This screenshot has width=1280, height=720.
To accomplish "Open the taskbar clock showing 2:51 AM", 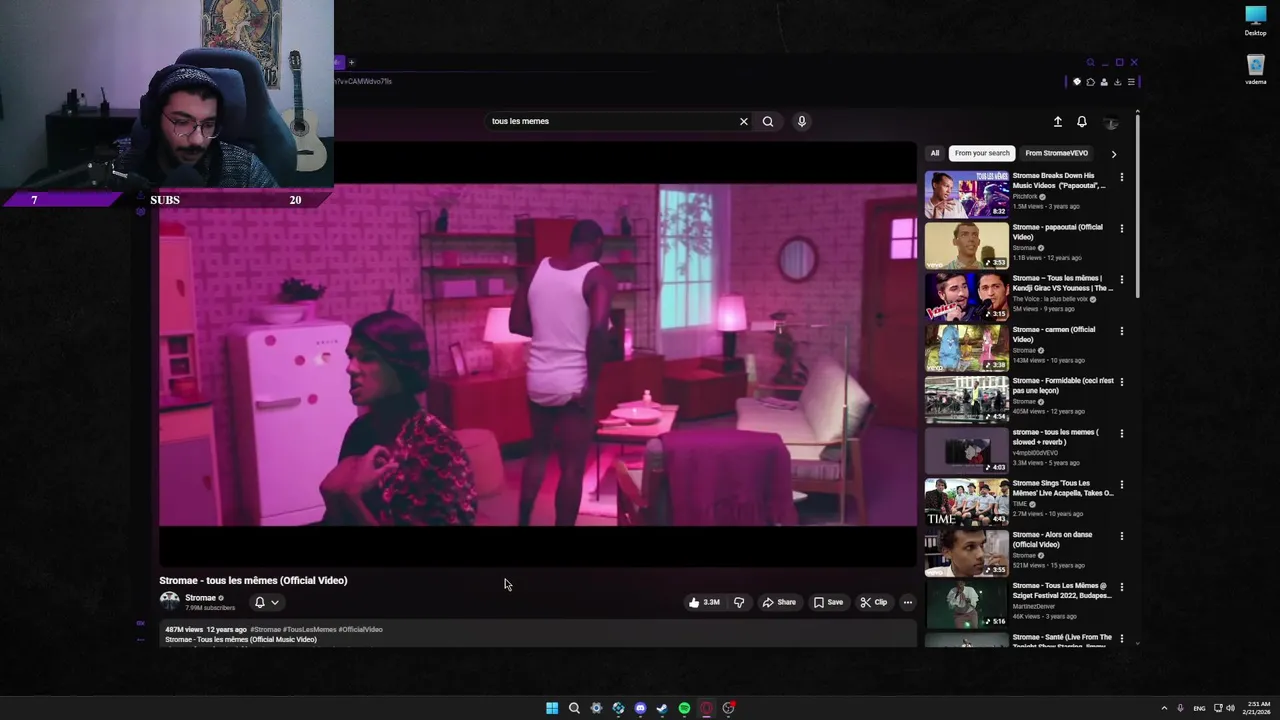I will (1258, 708).
